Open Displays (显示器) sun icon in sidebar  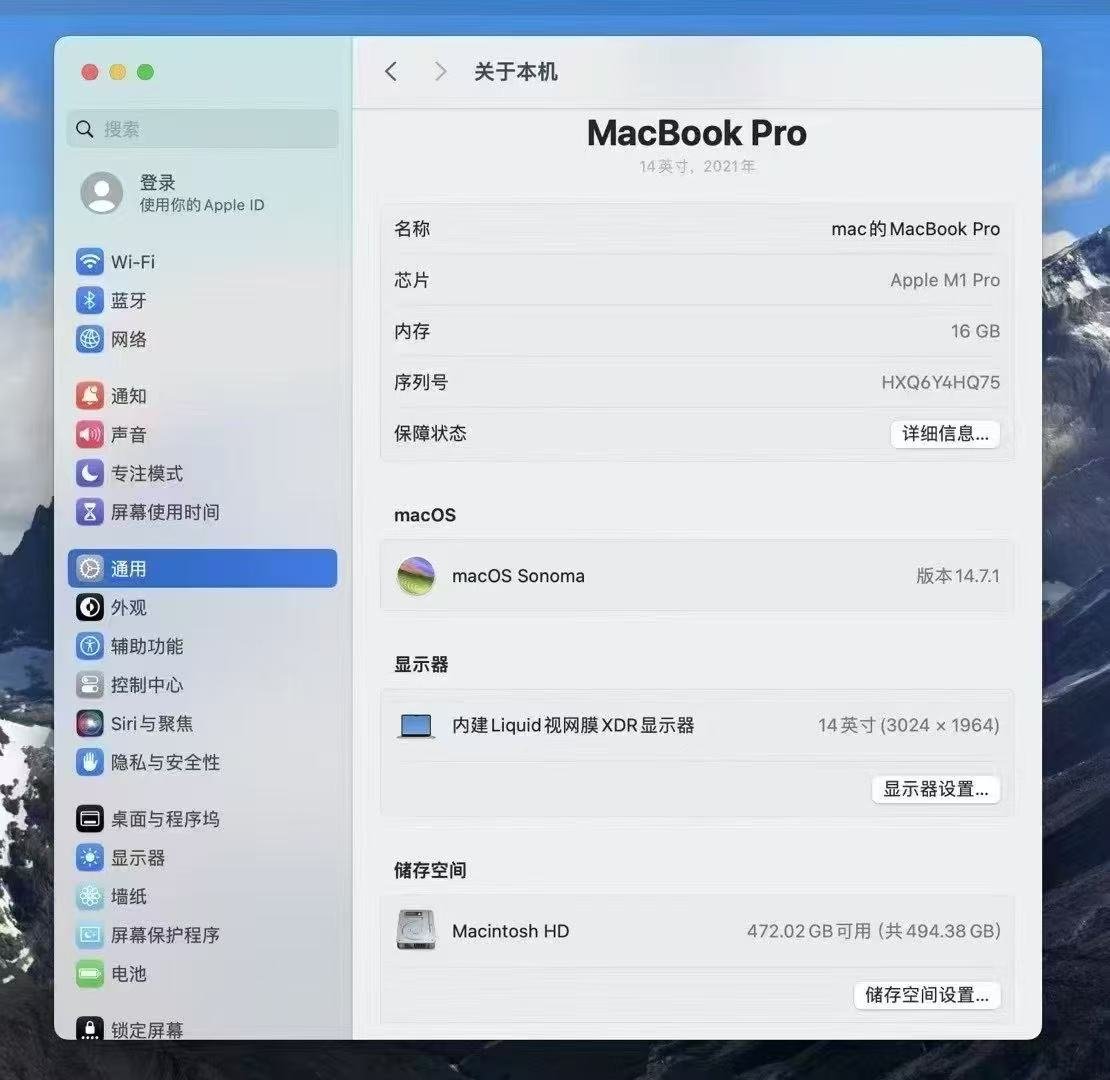tap(89, 858)
